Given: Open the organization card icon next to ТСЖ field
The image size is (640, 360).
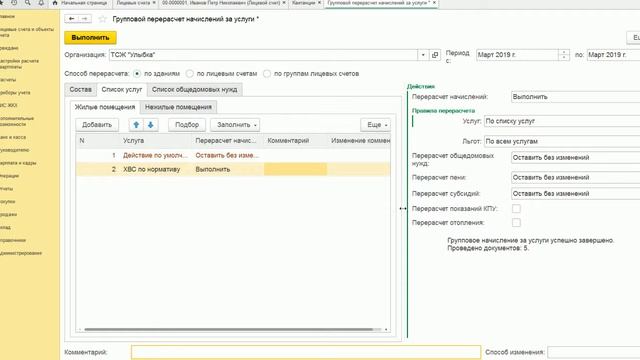Looking at the screenshot, I should point(435,55).
